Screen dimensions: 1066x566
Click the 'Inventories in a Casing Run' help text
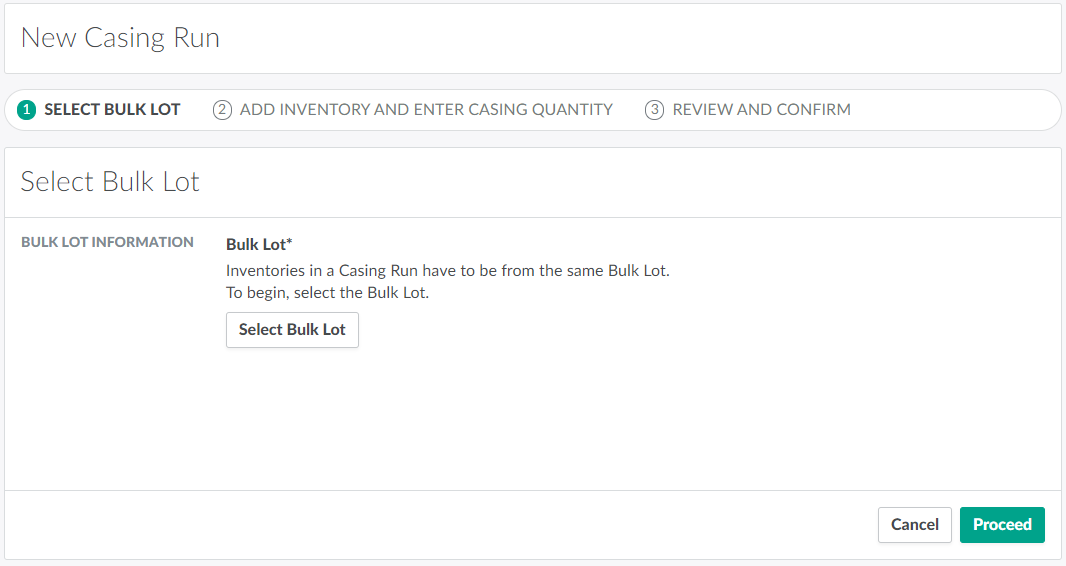point(447,271)
